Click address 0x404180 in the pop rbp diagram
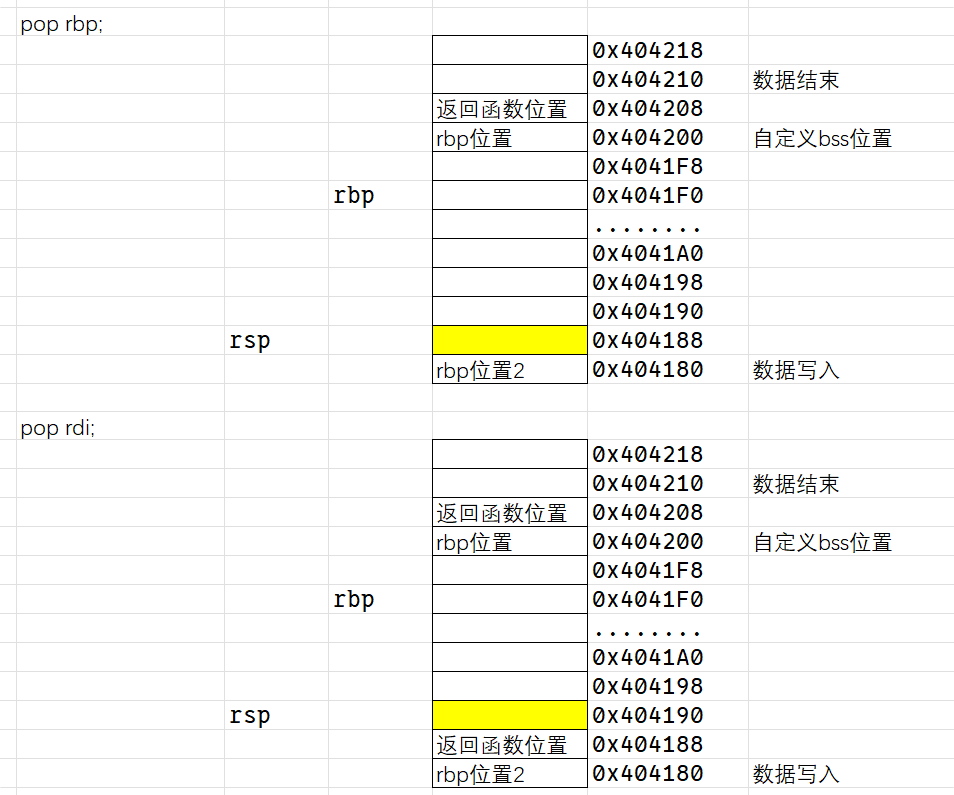The image size is (954, 795). [647, 370]
